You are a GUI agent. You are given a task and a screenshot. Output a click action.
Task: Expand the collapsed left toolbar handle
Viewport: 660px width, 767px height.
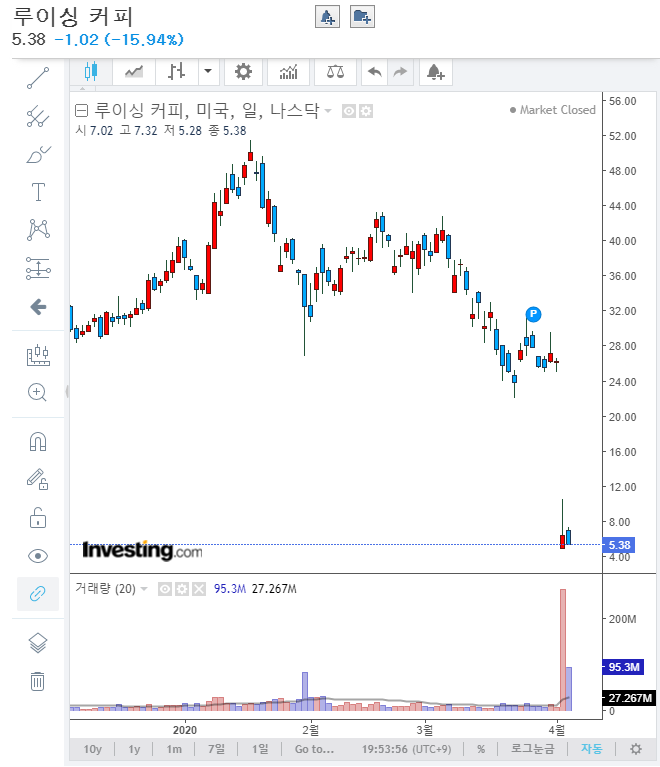pos(67,391)
